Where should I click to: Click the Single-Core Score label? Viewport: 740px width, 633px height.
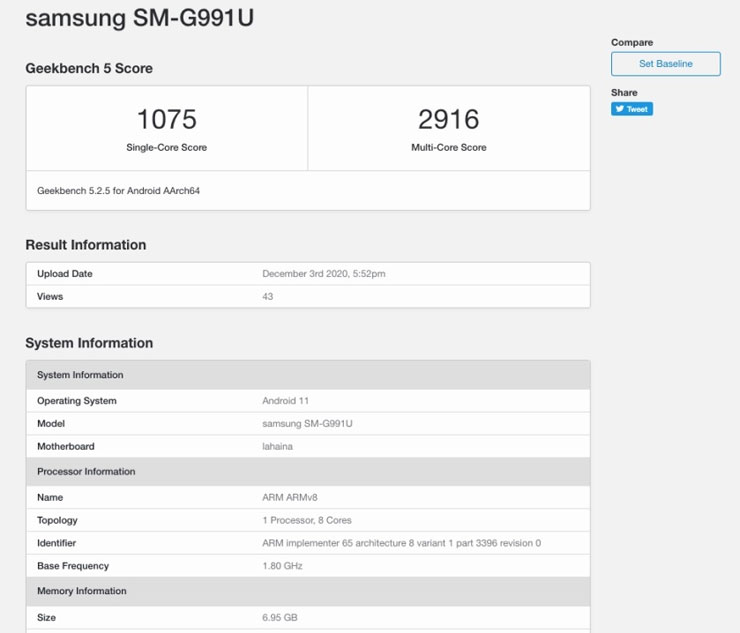click(167, 147)
